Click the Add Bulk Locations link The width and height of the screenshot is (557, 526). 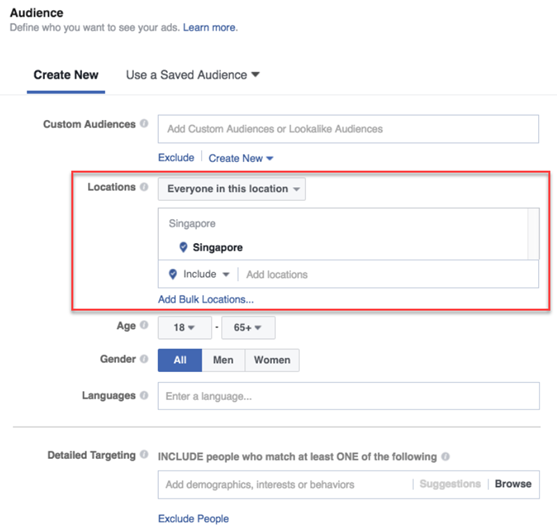[x=206, y=299]
